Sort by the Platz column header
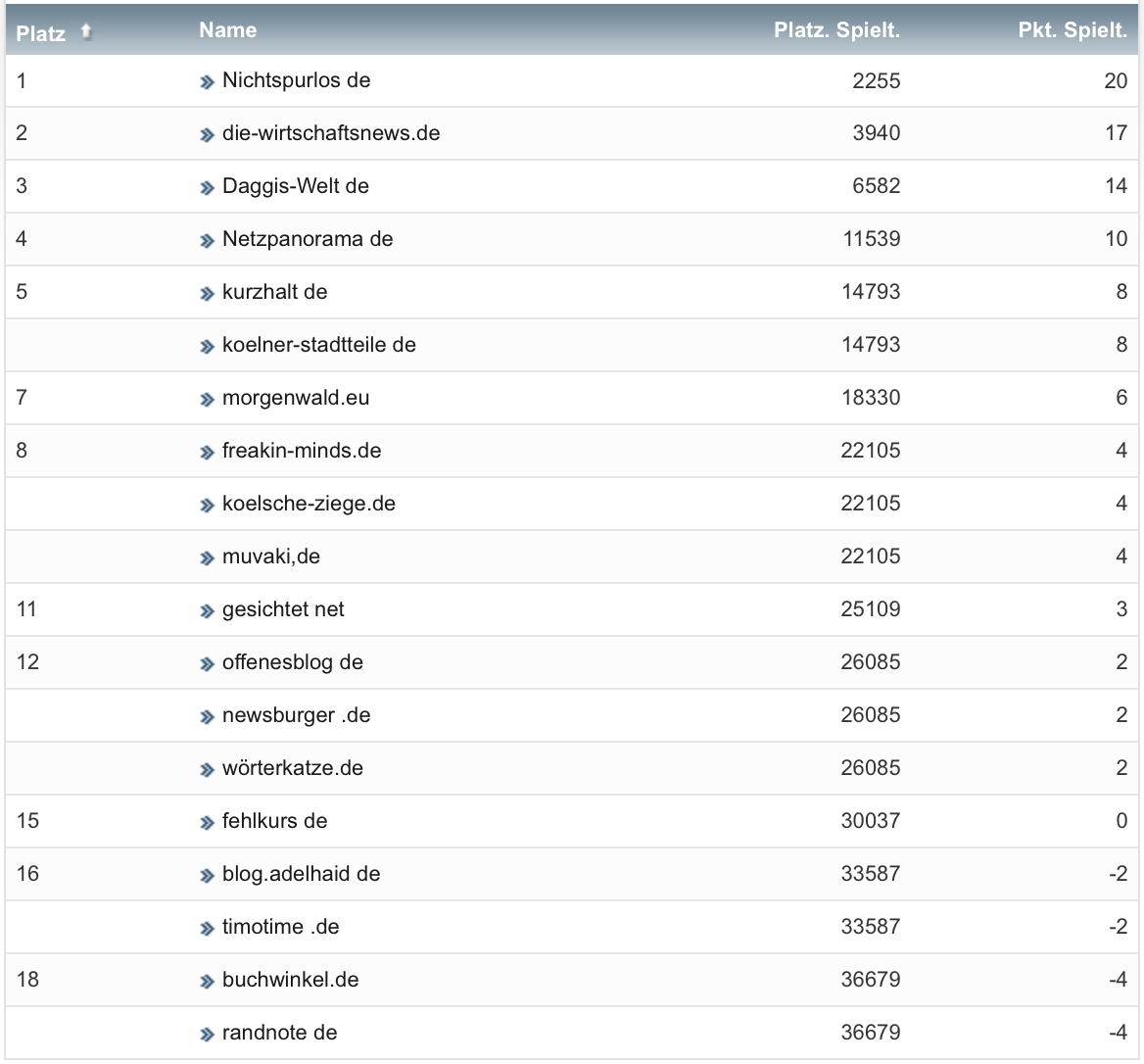The image size is (1144, 1064). tap(40, 33)
